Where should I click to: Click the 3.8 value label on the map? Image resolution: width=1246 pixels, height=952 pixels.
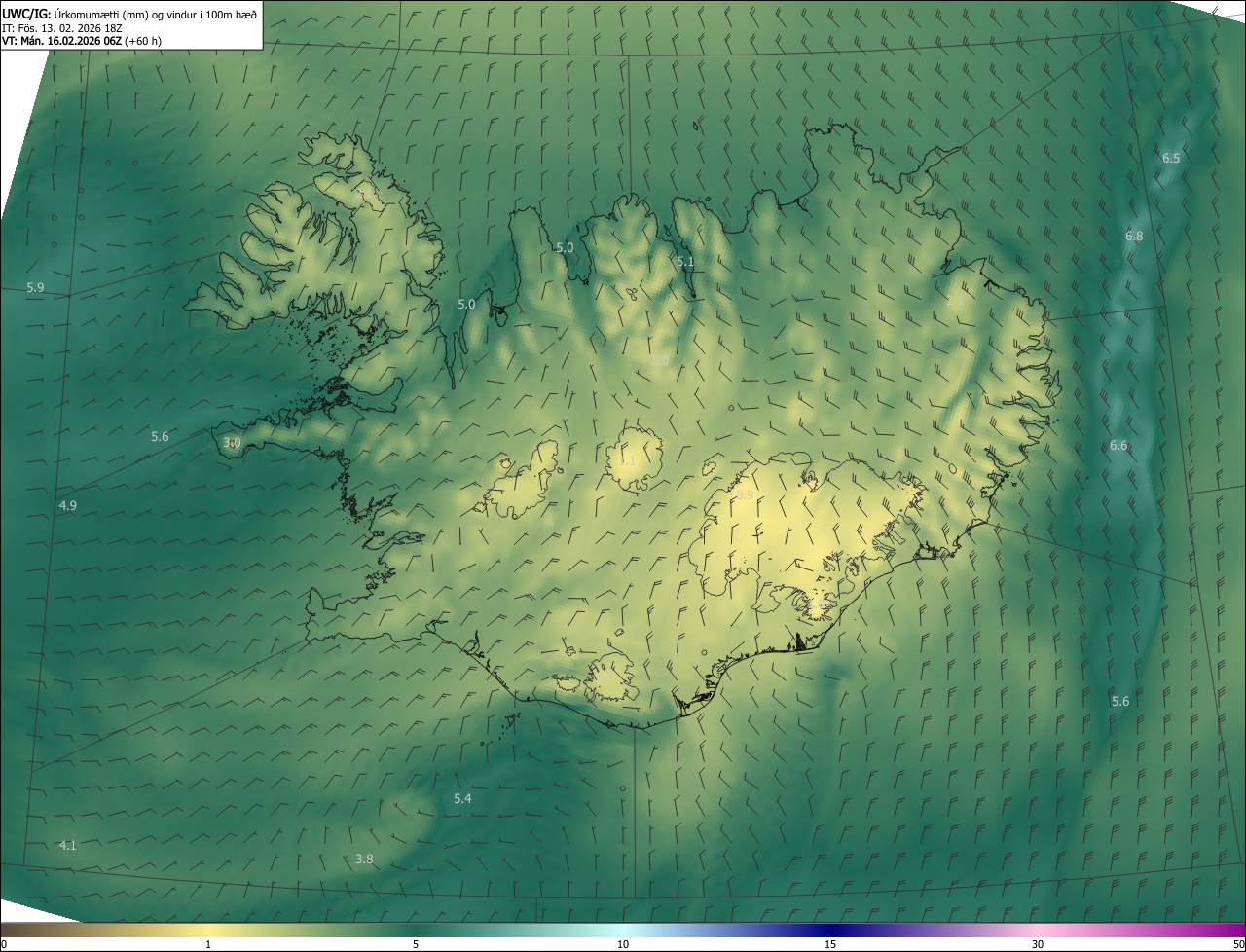click(x=364, y=860)
